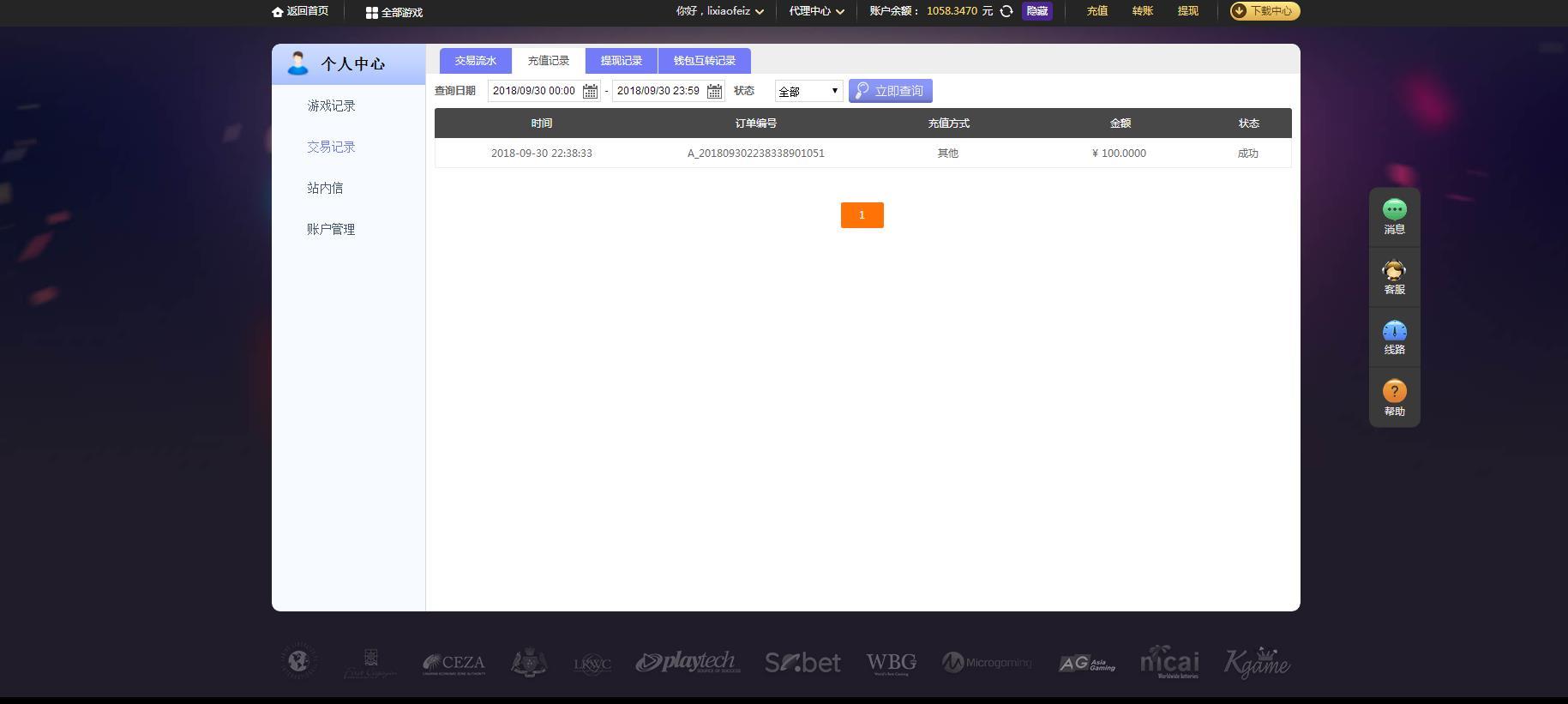The image size is (1568, 704).
Task: Open end date calendar picker icon
Action: (714, 91)
